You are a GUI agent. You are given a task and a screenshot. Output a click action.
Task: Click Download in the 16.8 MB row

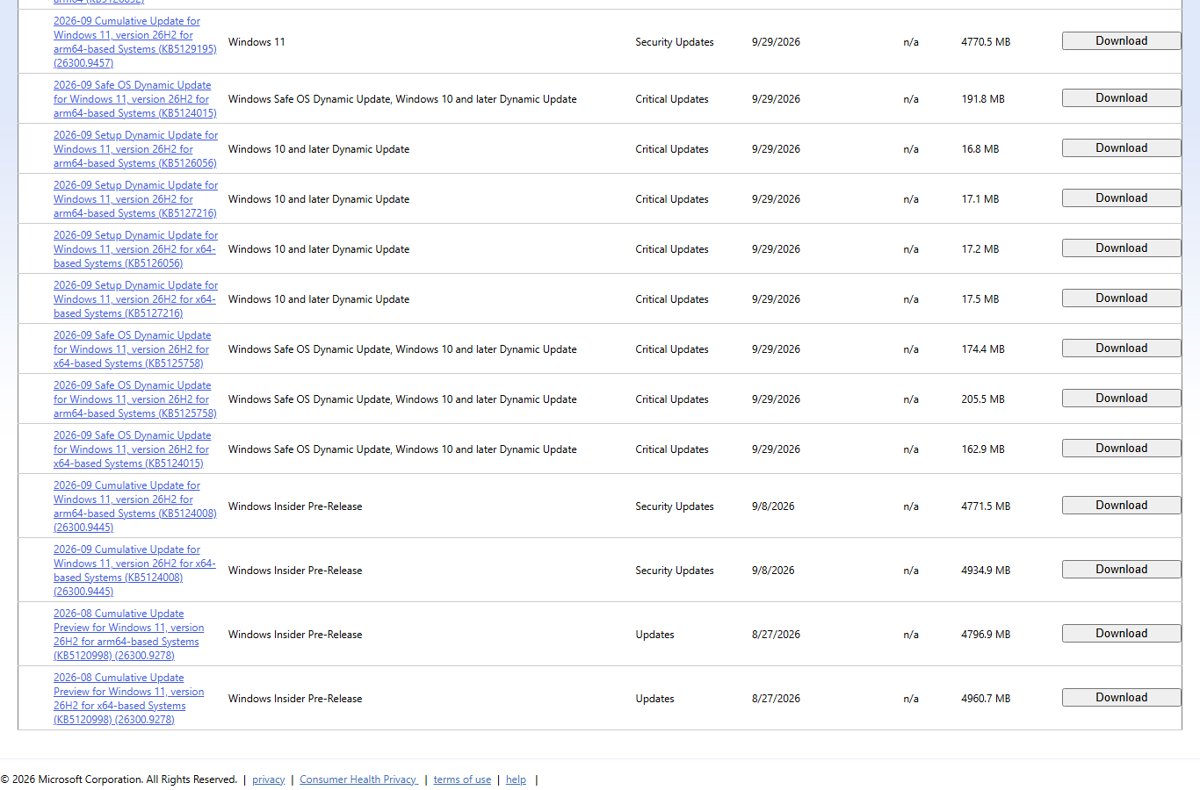coord(1121,148)
